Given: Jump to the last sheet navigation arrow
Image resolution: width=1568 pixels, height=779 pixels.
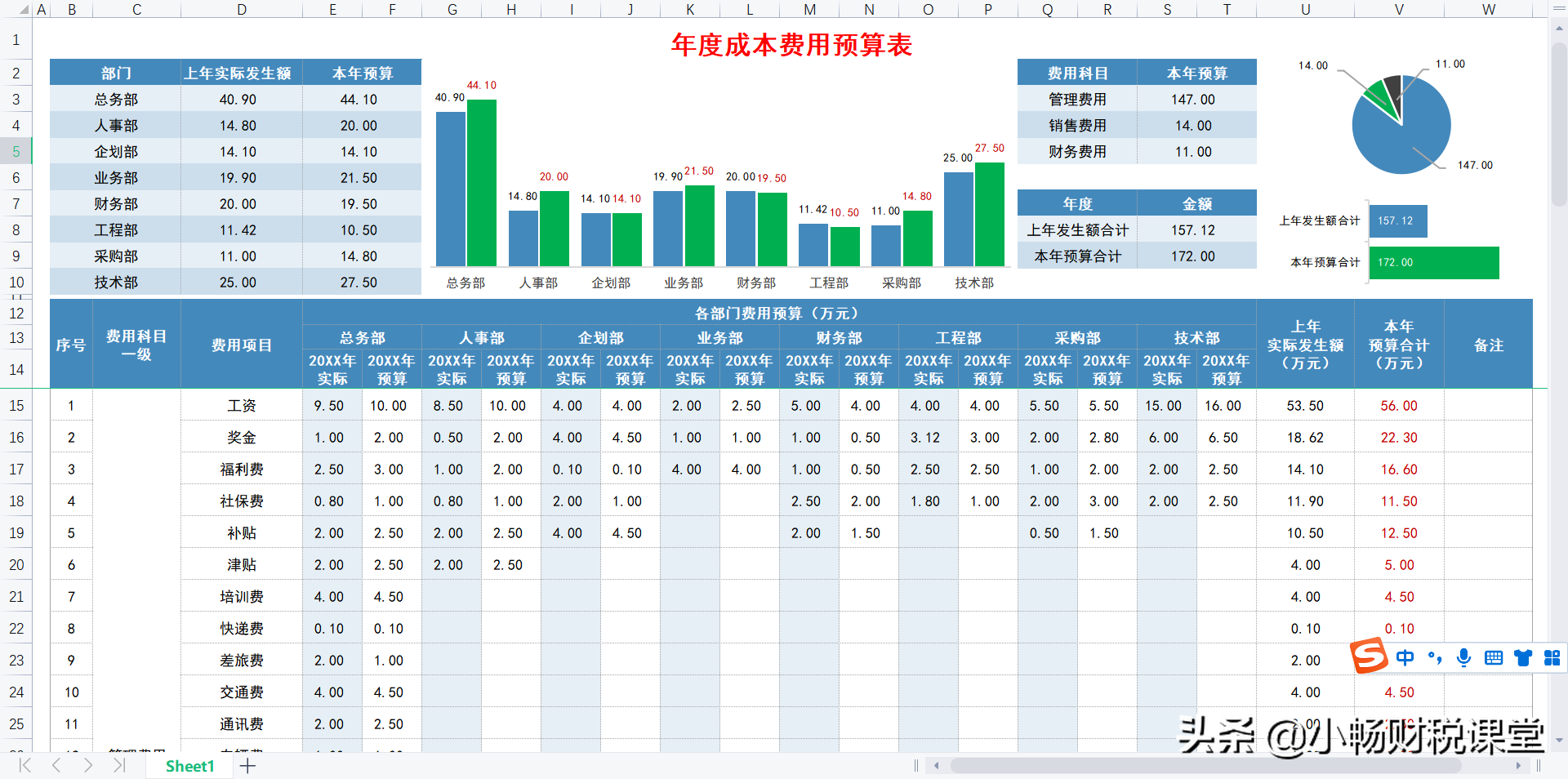Looking at the screenshot, I should (119, 766).
